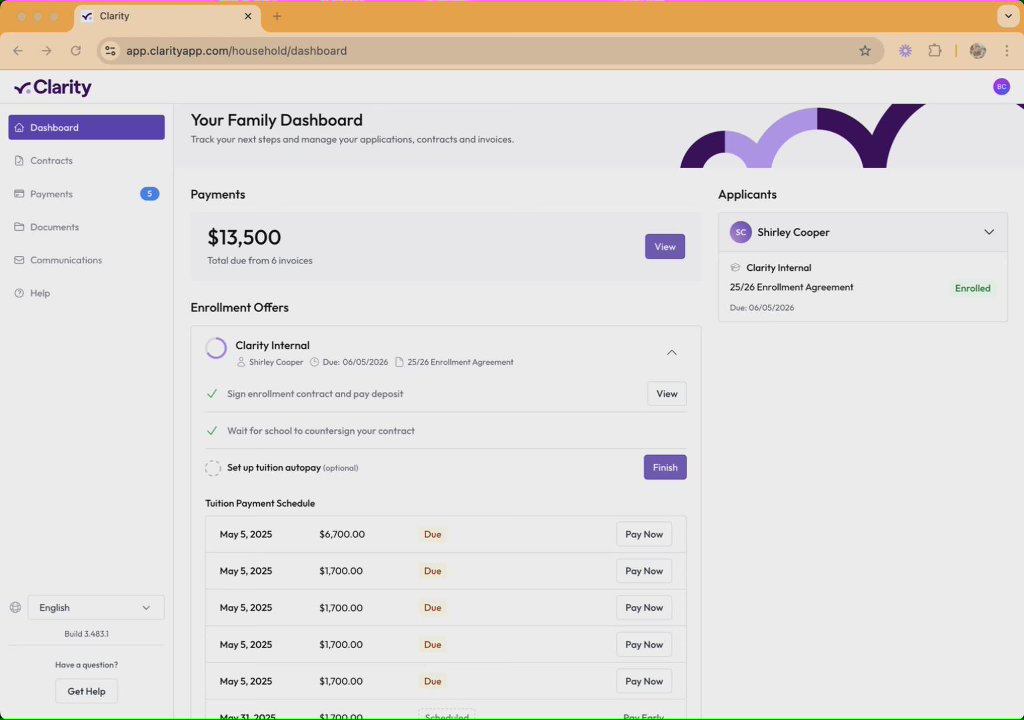Click the $13,500 total amount
This screenshot has height=720, width=1024.
pos(244,237)
